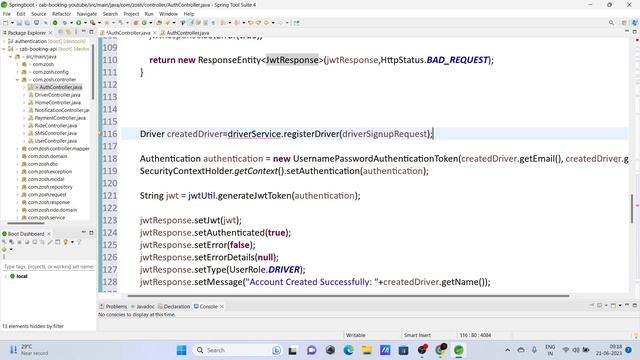Open dropdown beside Boot Dashboard lightbulb

click(x=72, y=242)
